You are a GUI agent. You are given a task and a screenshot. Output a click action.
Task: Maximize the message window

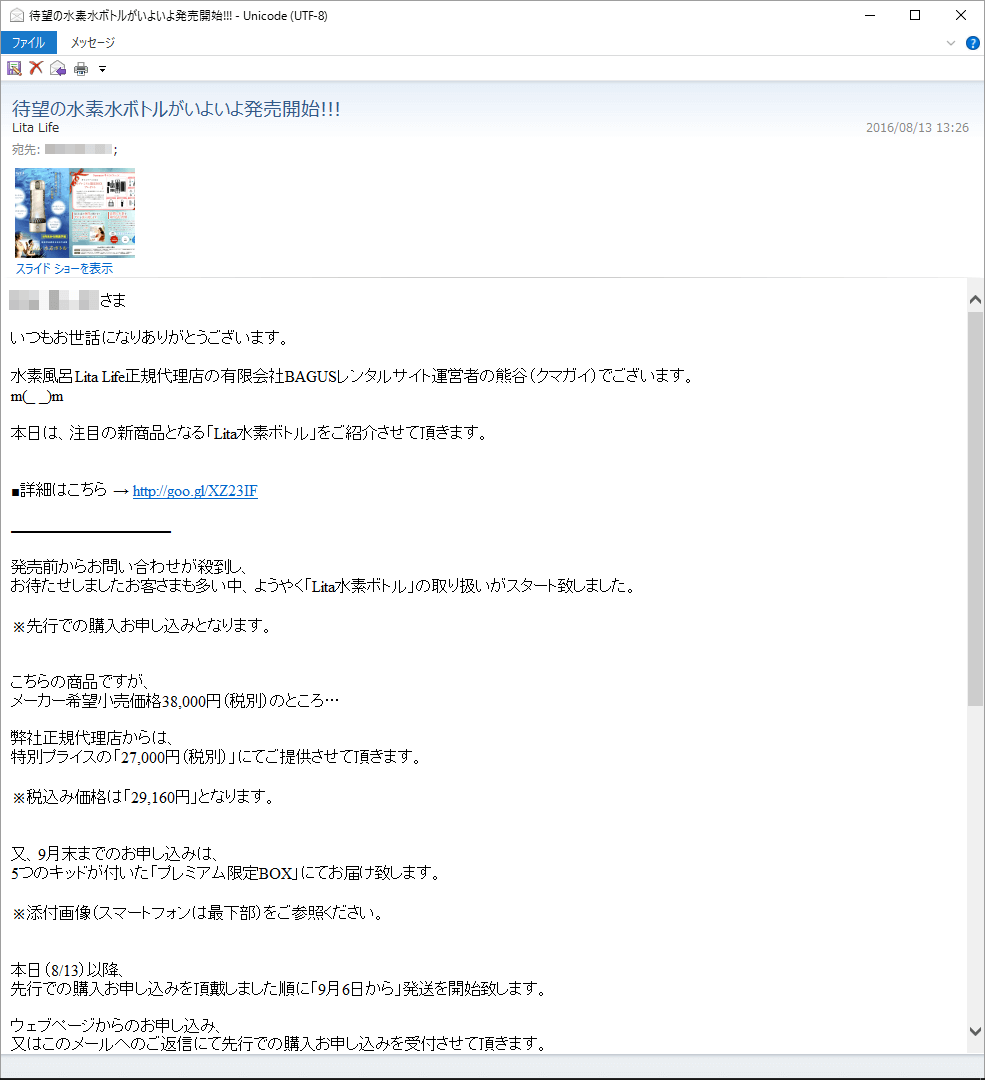(x=915, y=15)
